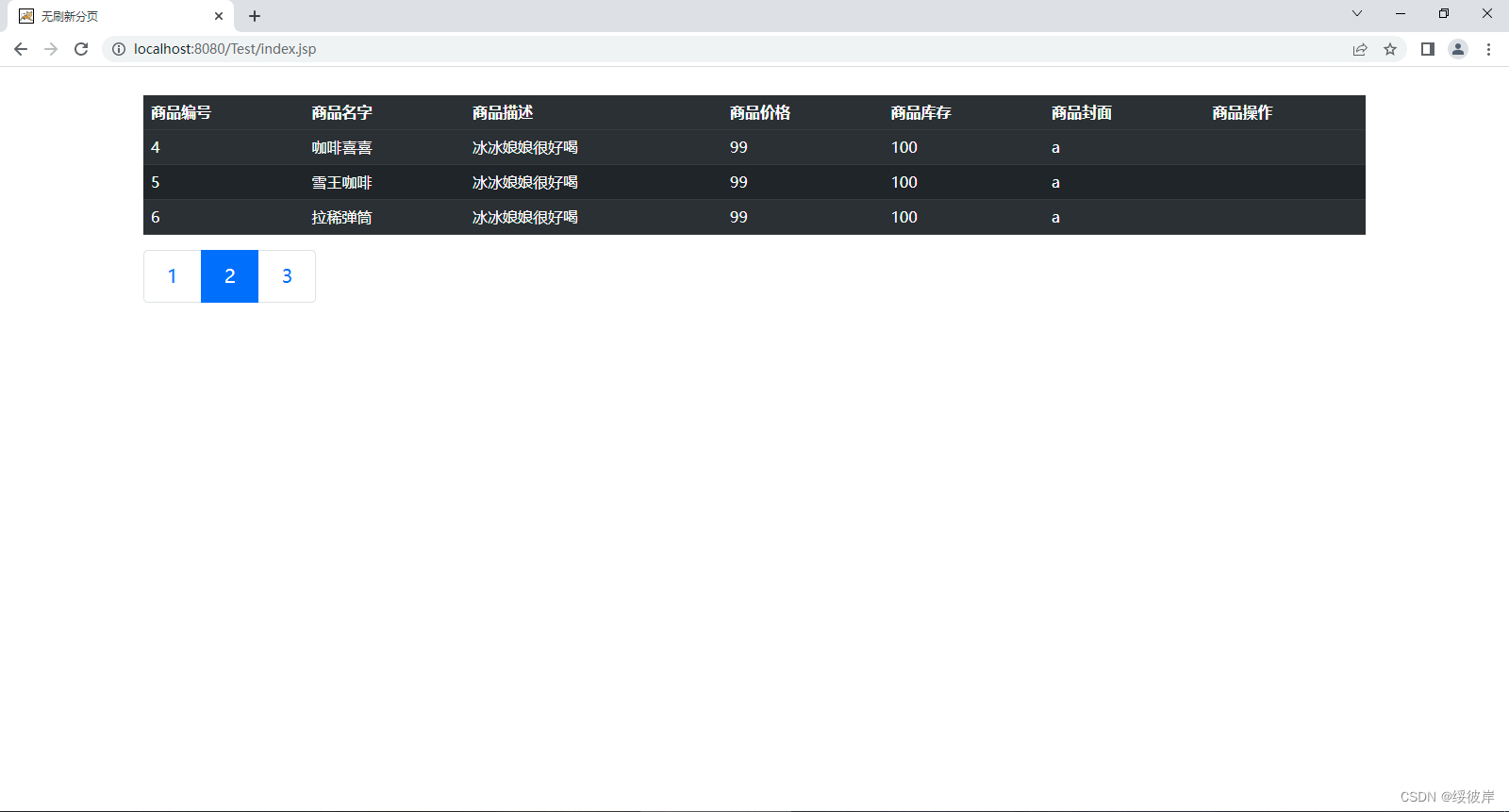Click the 咖啡喜喜 product name

tap(342, 148)
